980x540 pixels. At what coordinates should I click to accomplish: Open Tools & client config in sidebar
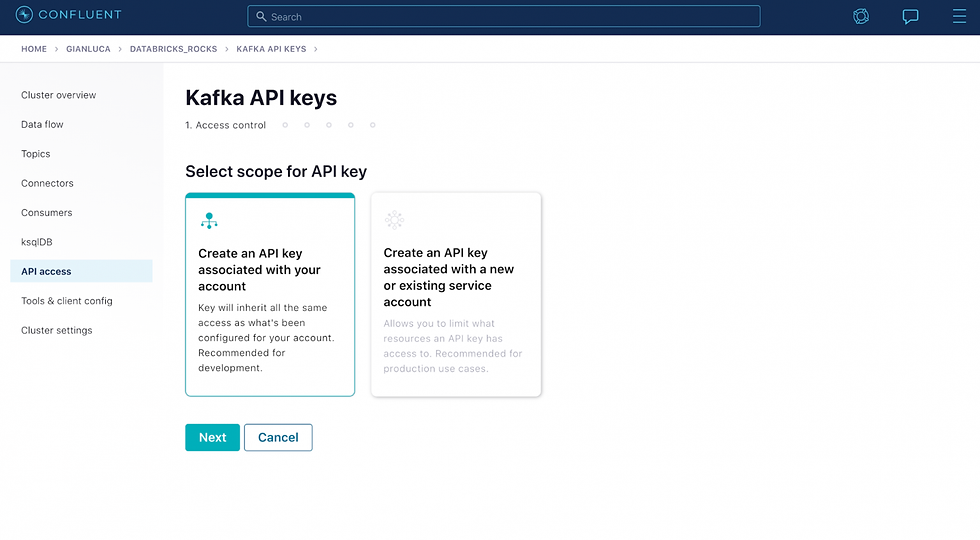tap(67, 301)
